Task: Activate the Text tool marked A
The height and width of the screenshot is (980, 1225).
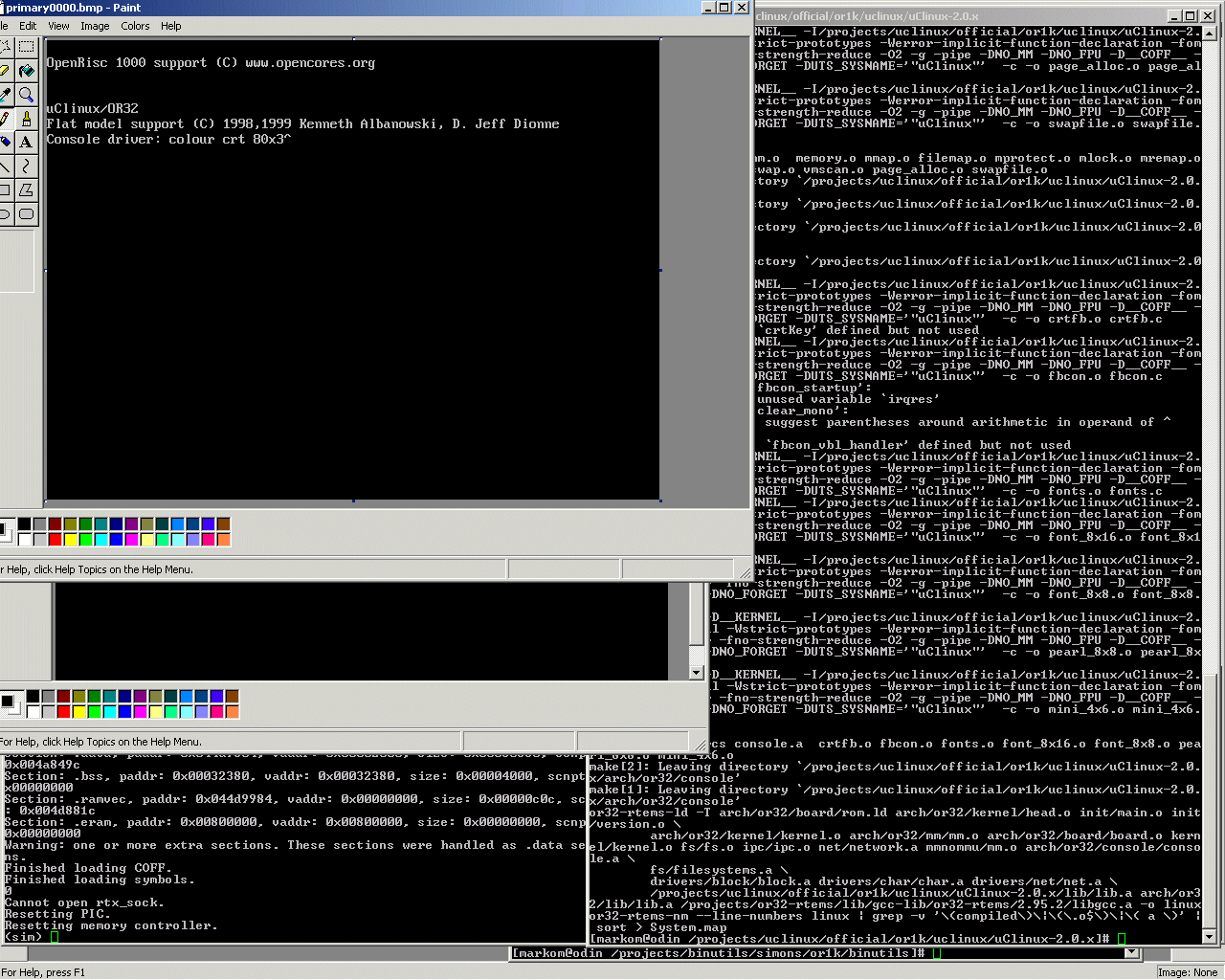Action: tap(26, 143)
